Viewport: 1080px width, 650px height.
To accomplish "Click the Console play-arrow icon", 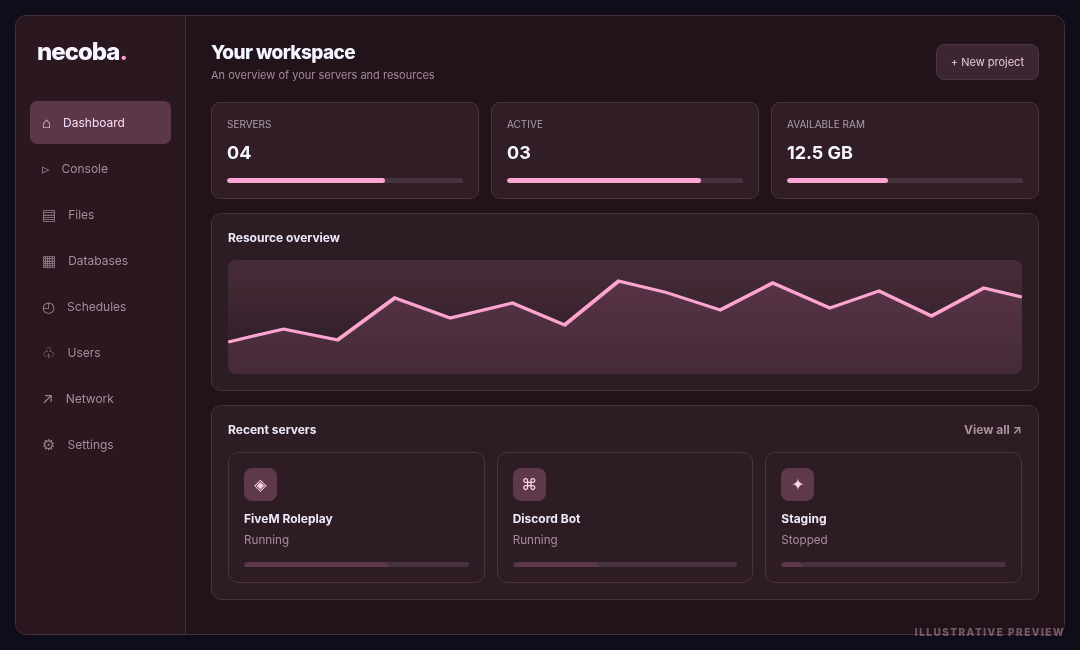I will (45, 169).
